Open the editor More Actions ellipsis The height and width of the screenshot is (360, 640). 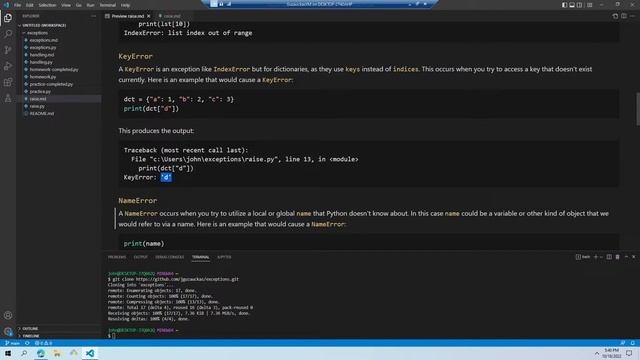pos(632,16)
